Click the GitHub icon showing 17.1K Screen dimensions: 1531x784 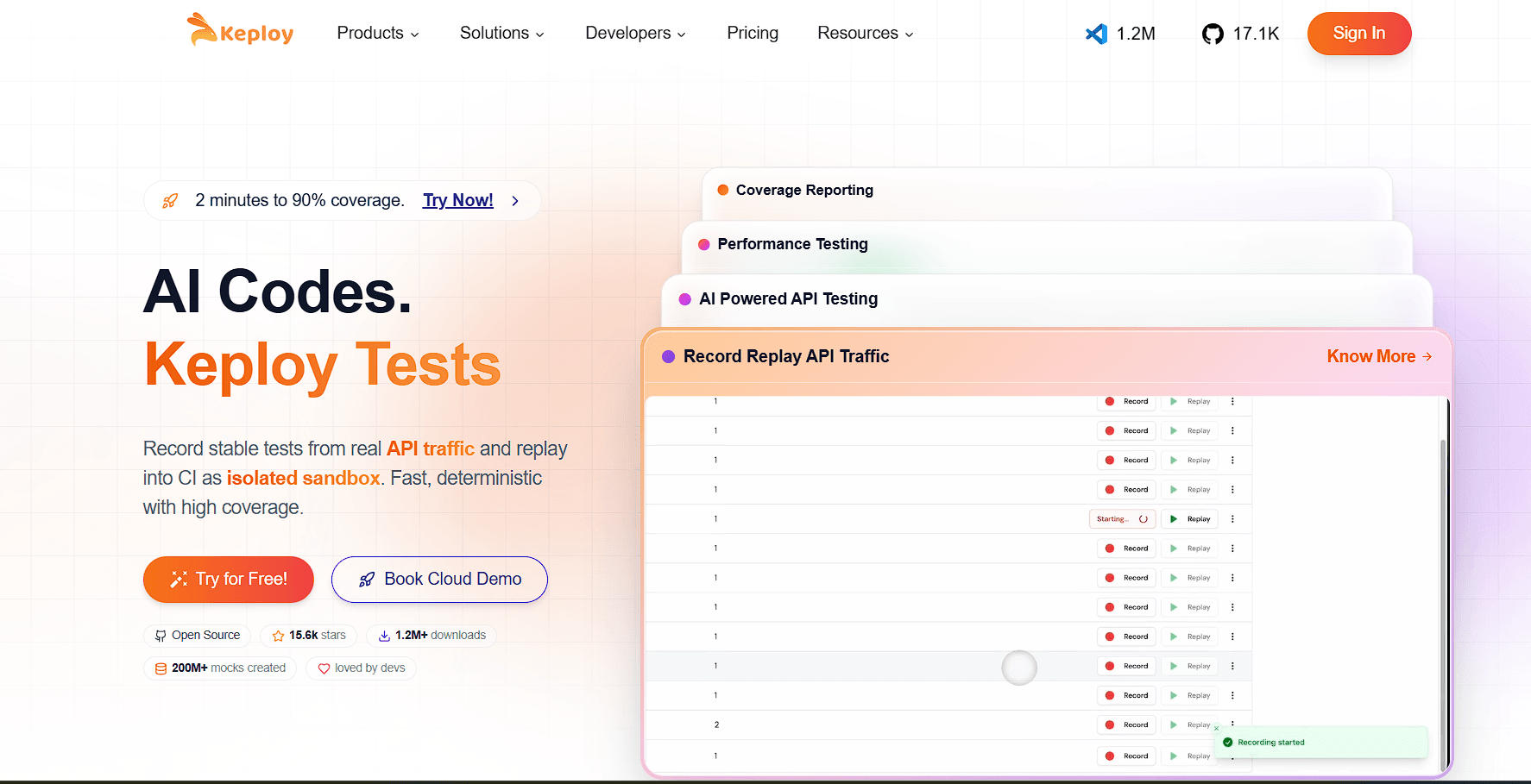(x=1213, y=34)
